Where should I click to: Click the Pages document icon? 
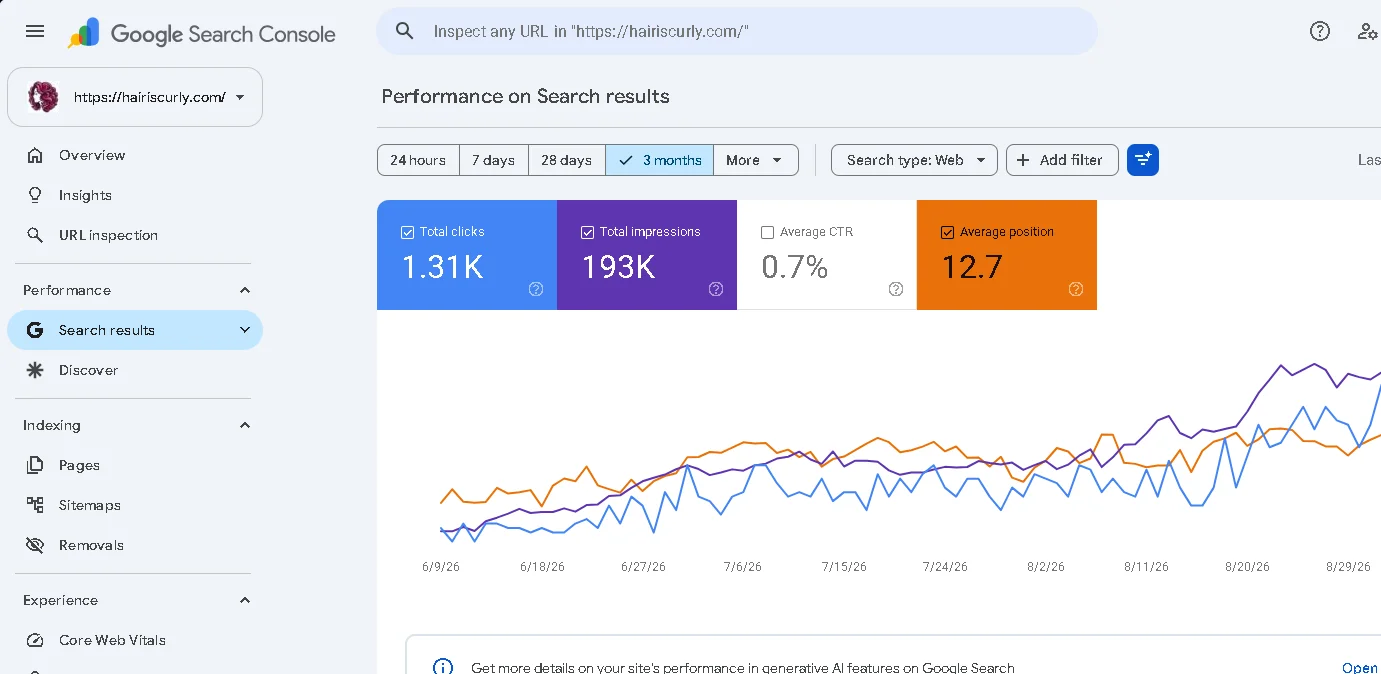[35, 465]
